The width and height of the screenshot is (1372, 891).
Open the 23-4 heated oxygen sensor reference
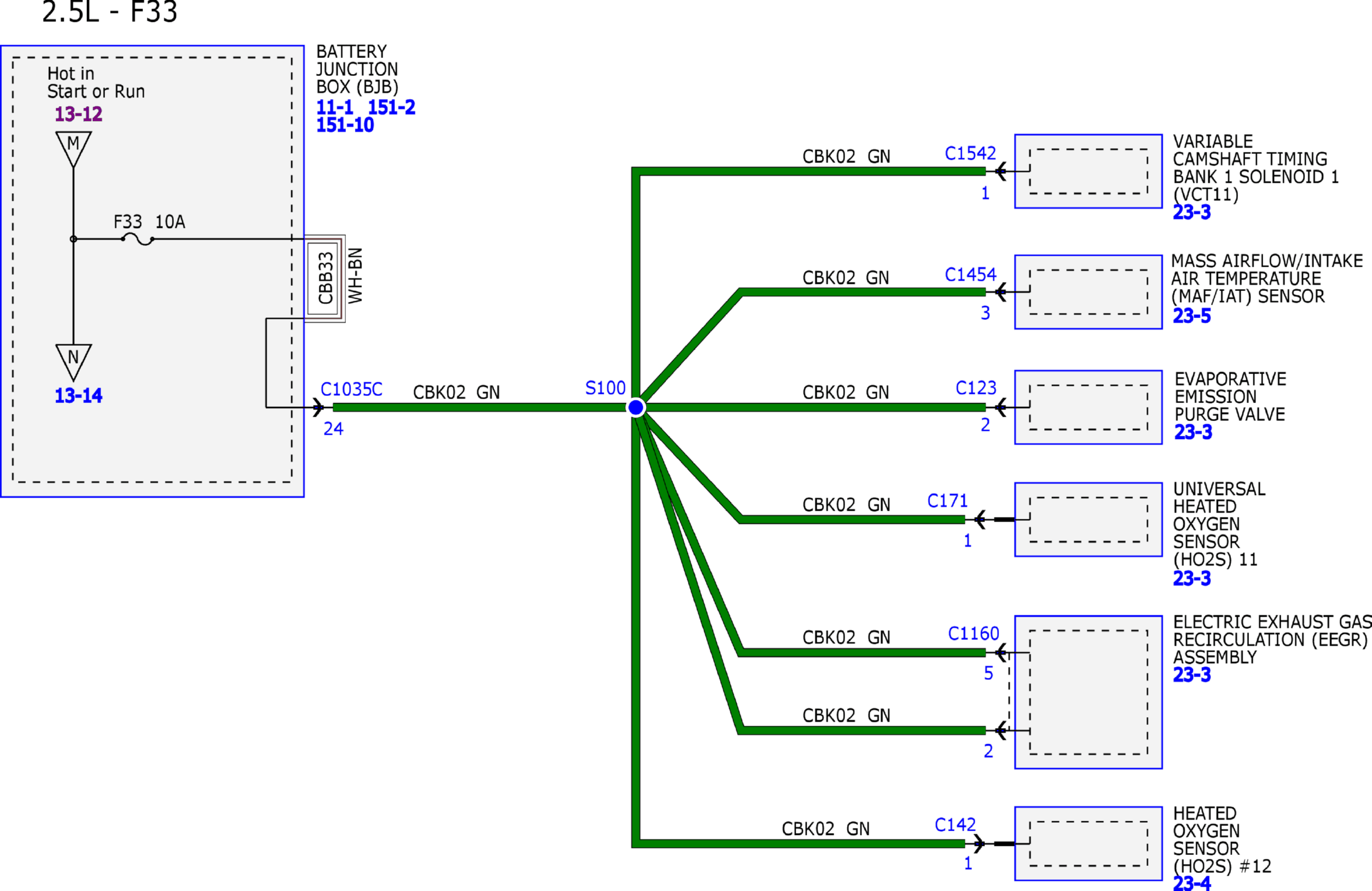1192,883
